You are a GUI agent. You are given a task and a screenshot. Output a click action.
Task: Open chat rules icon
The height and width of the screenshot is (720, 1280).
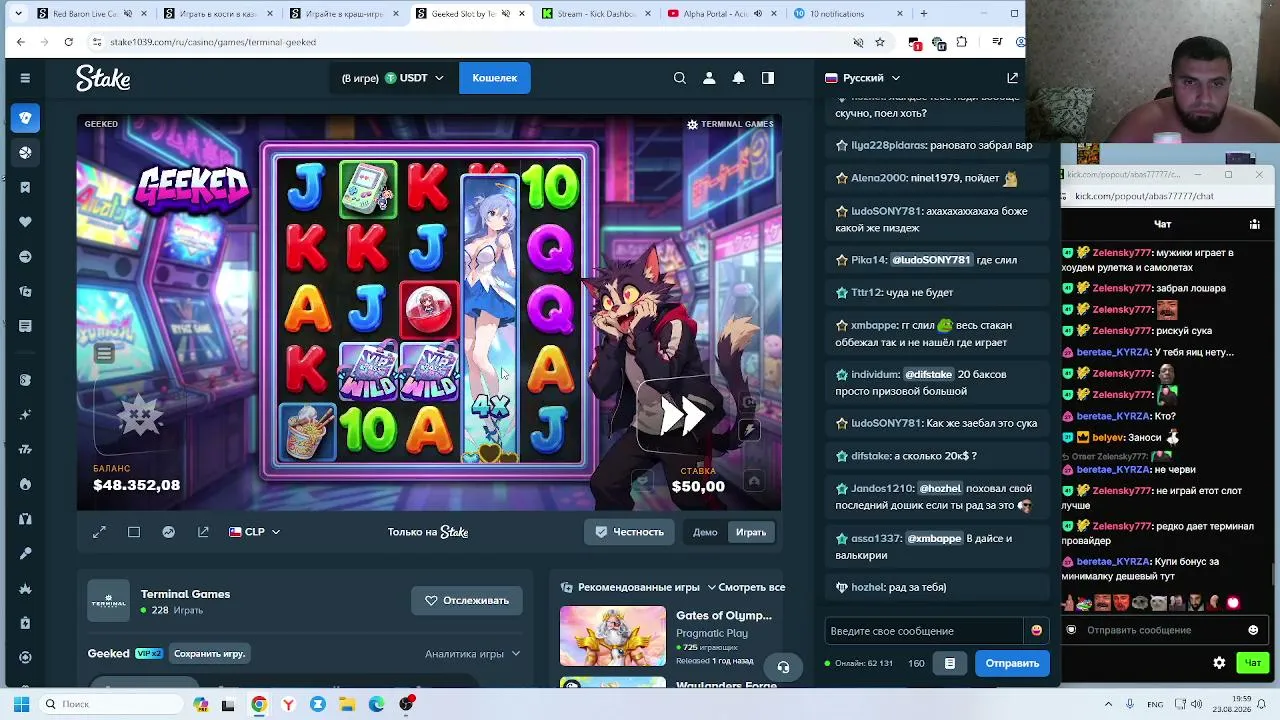tap(950, 663)
